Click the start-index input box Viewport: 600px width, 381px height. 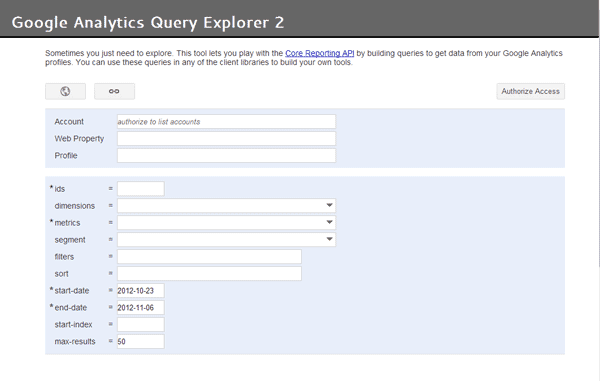(x=141, y=324)
